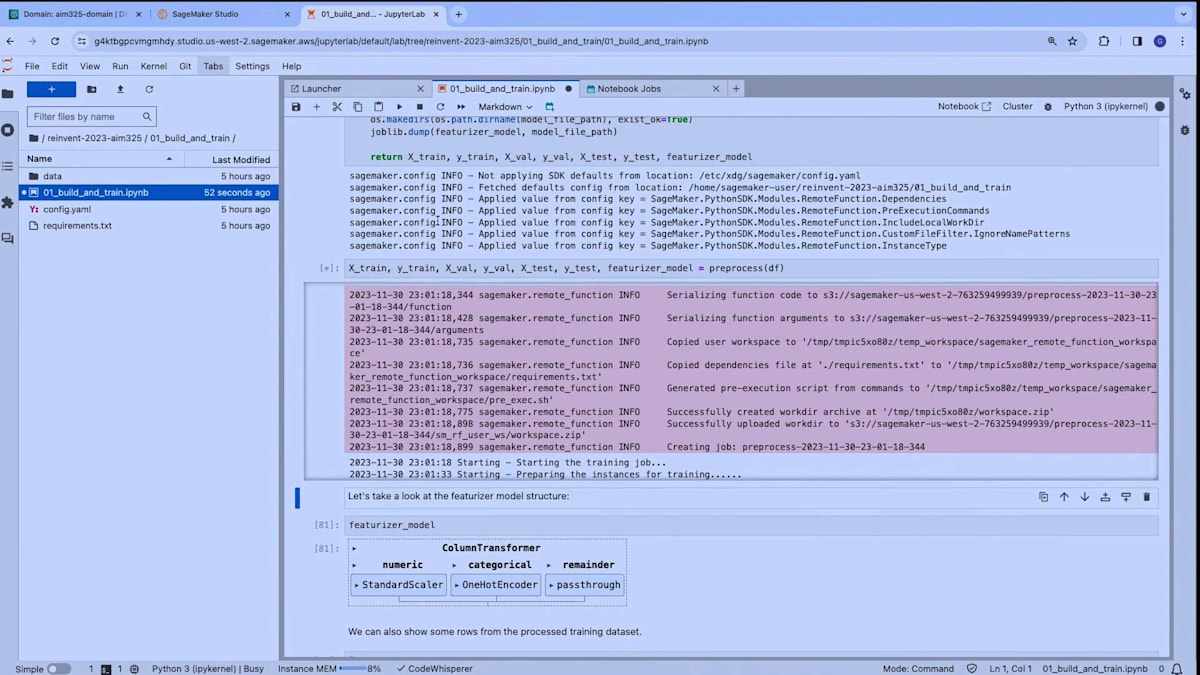The width and height of the screenshot is (1200, 675).
Task: Insert a cell above the active cell
Action: (x=1105, y=497)
